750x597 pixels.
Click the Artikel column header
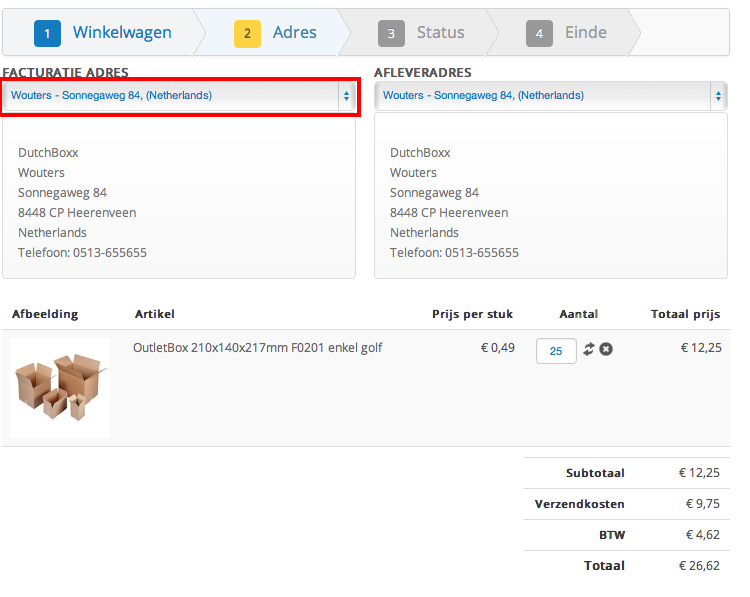(155, 314)
